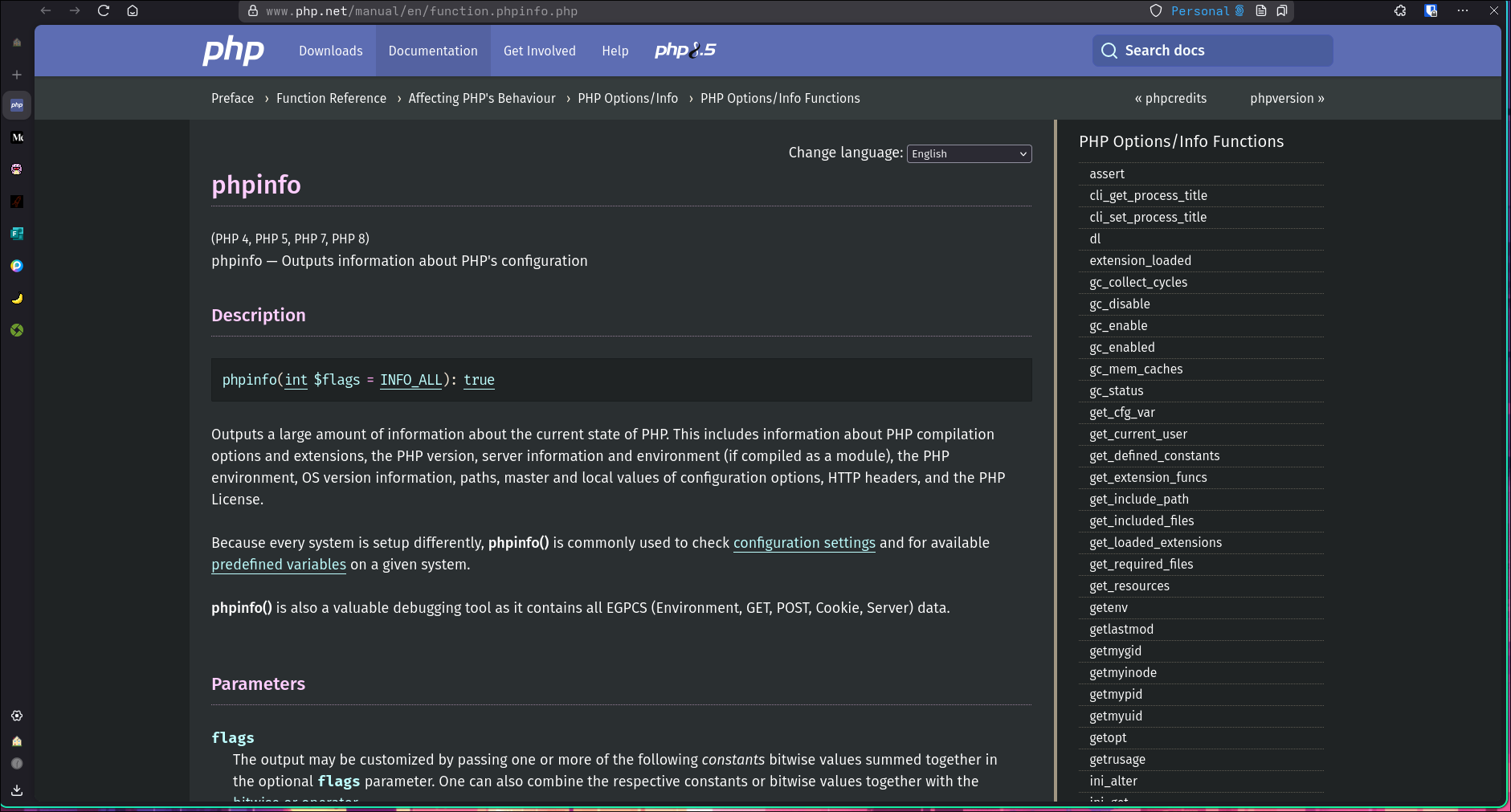
Task: Click the gray circular icon in sidebar bottom
Action: pos(17,764)
